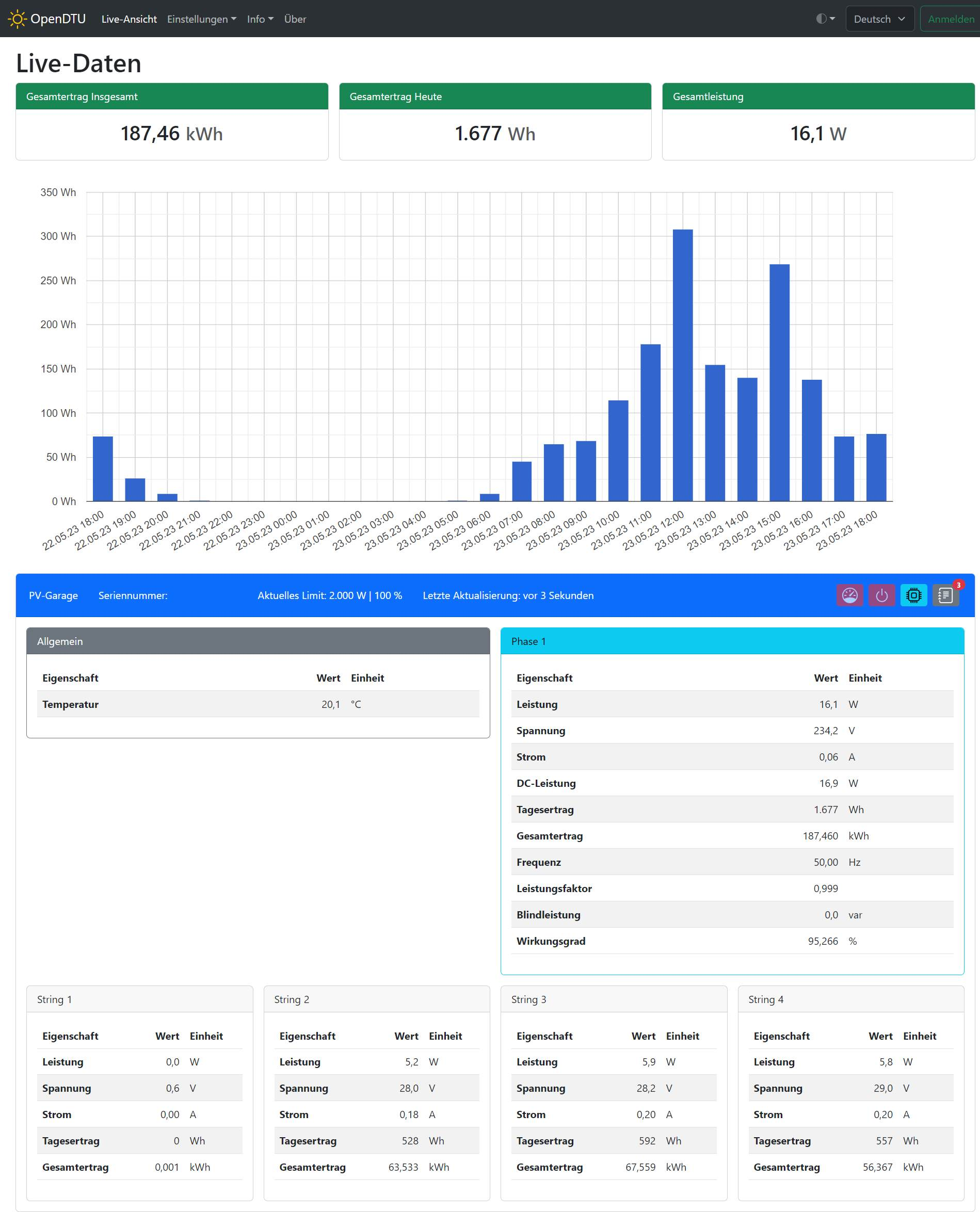
Task: Show inverter info via the chip icon
Action: [913, 595]
